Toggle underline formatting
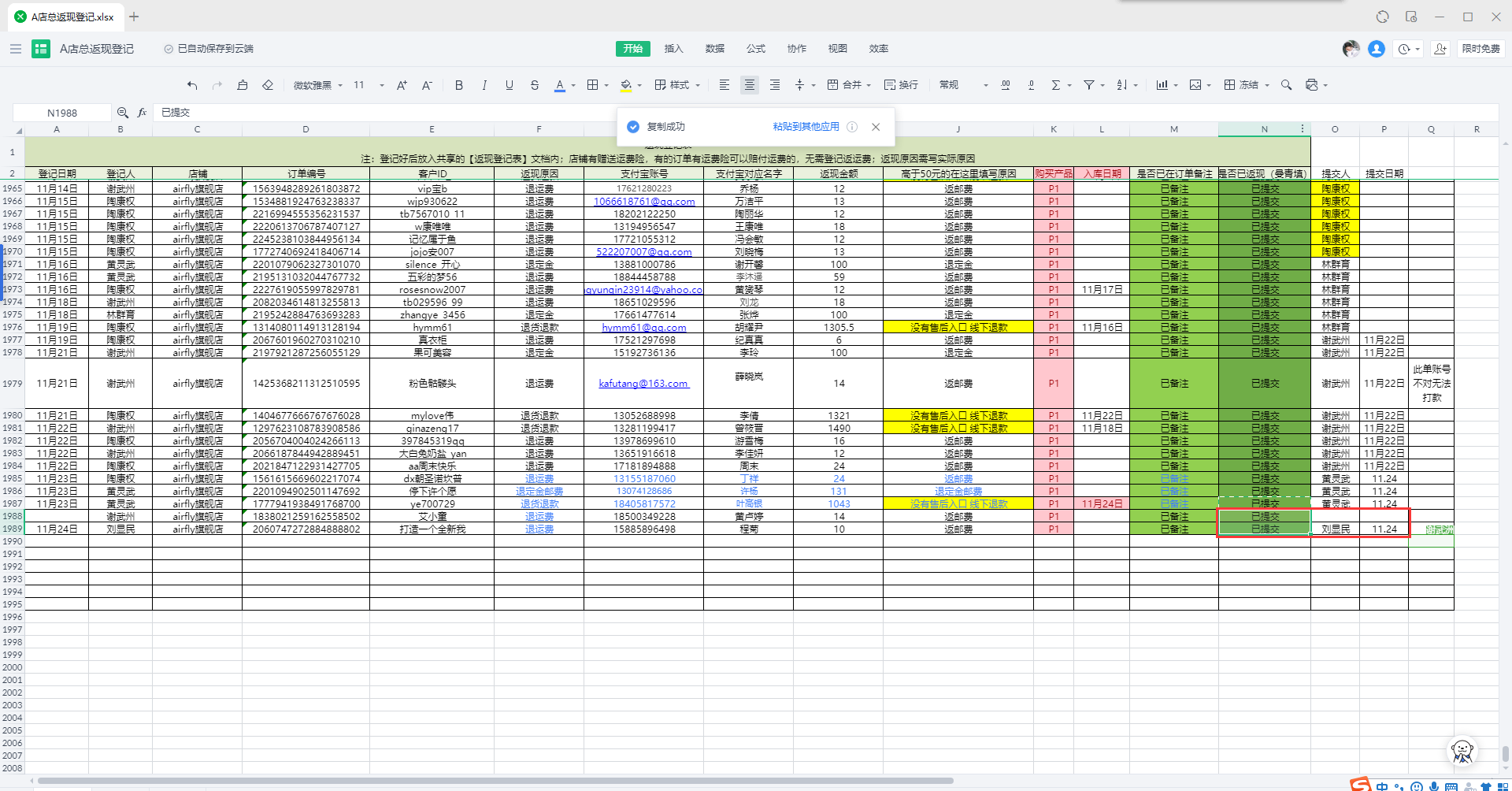This screenshot has width=1512, height=791. (510, 85)
